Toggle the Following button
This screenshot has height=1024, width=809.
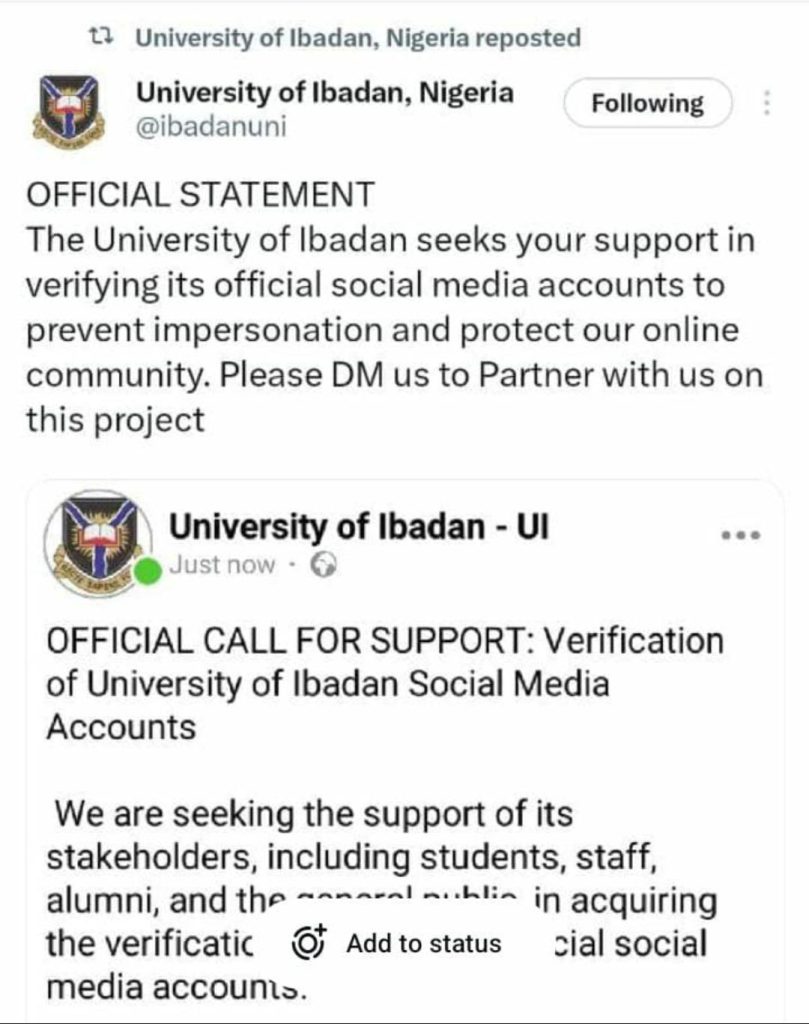[647, 103]
